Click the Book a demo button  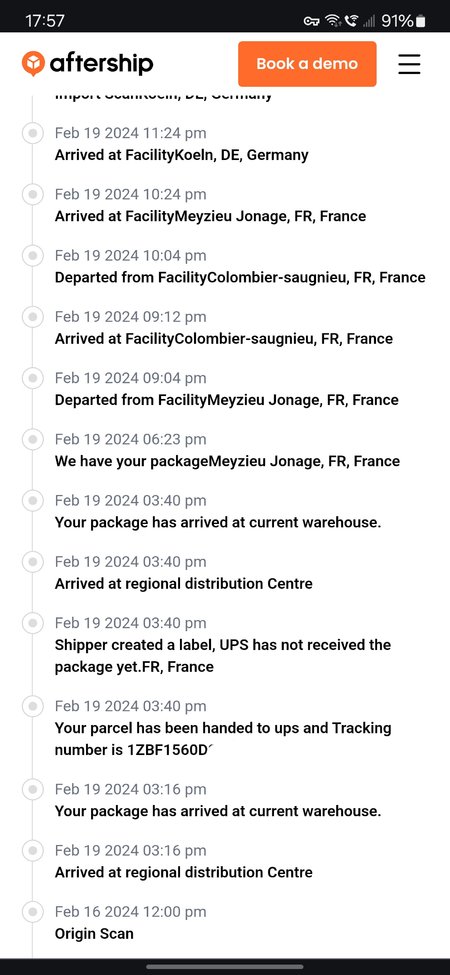tap(307, 63)
